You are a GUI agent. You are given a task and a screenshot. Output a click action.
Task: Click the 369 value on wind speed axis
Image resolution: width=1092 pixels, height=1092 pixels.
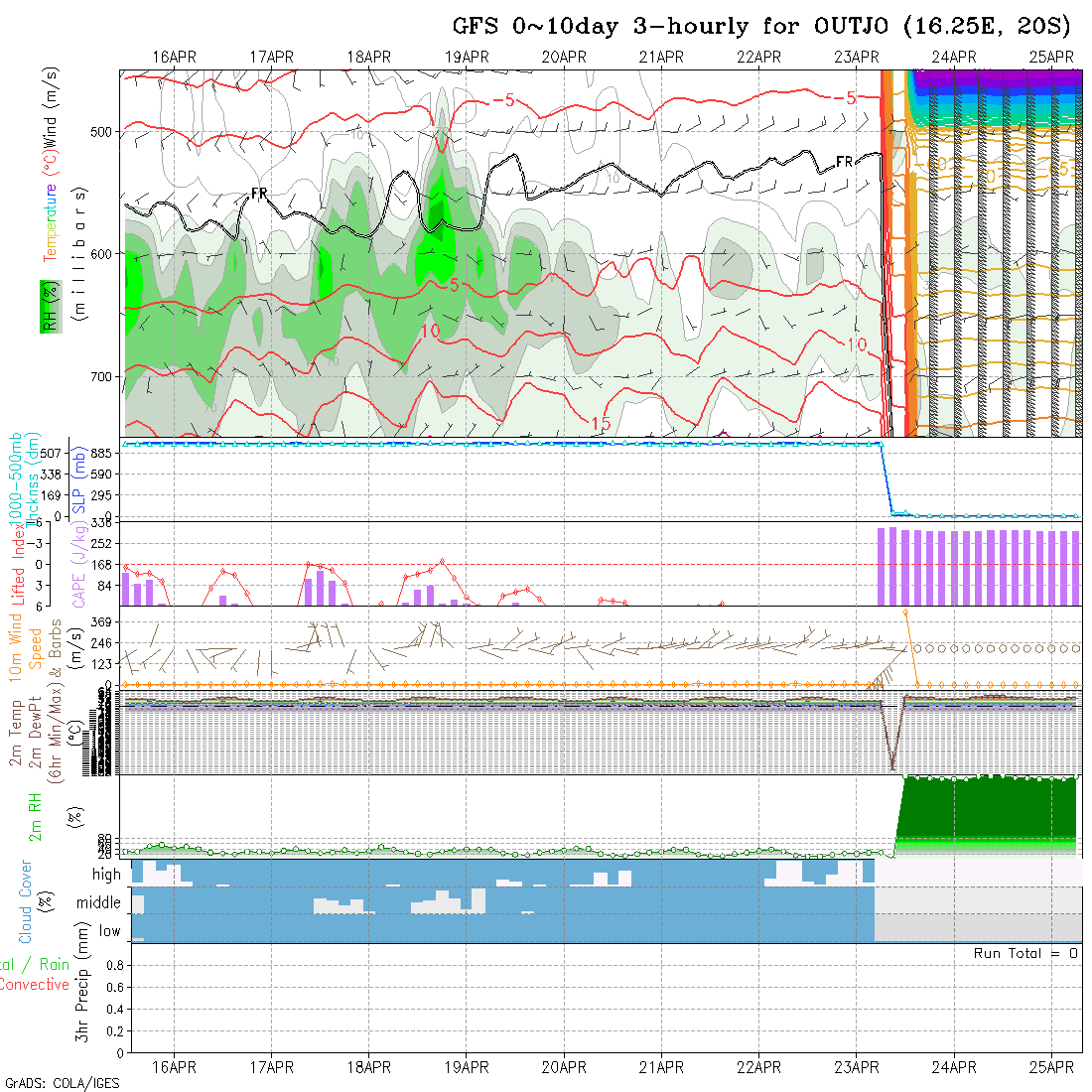[101, 621]
